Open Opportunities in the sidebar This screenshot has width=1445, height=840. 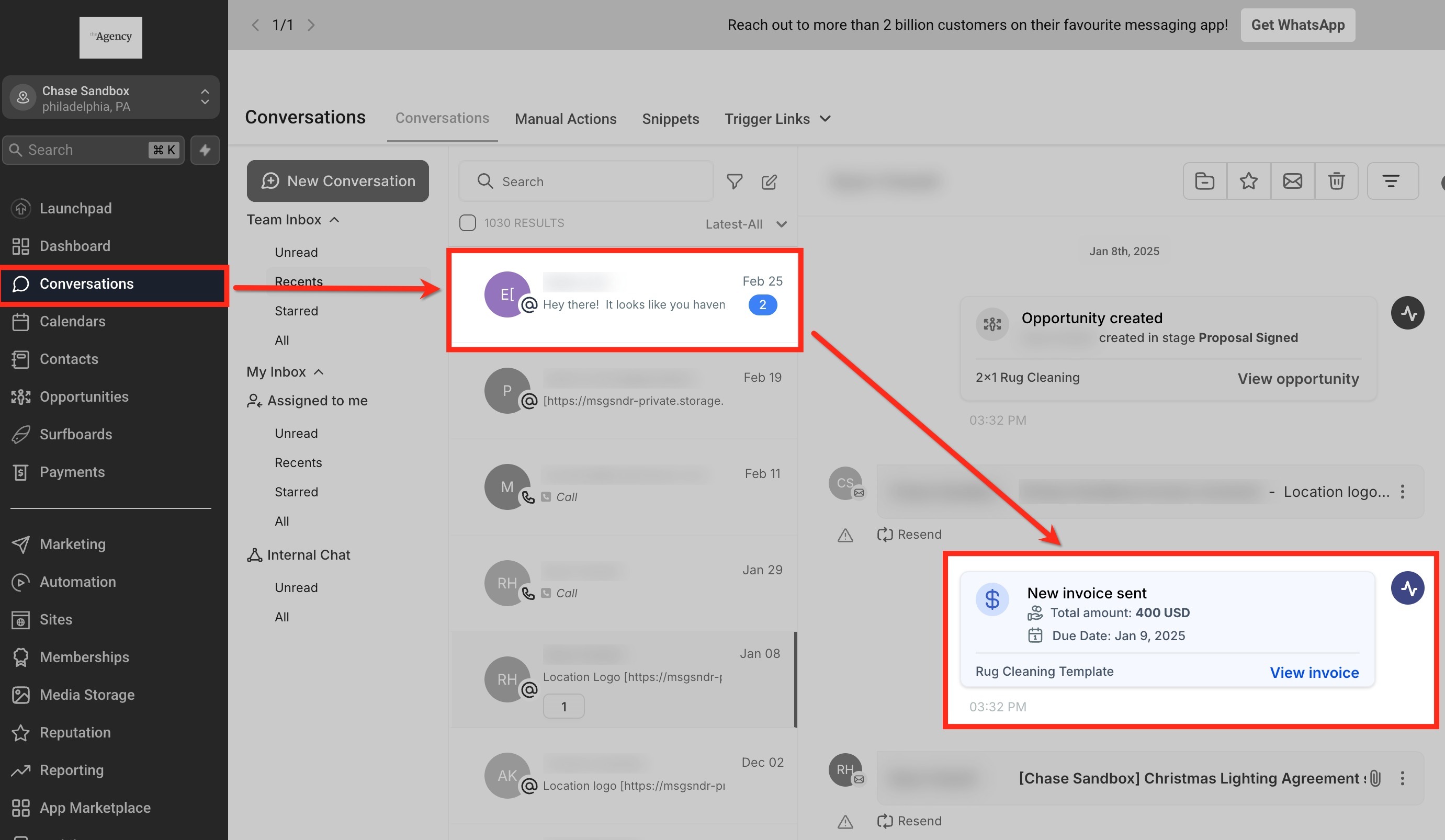pos(84,397)
